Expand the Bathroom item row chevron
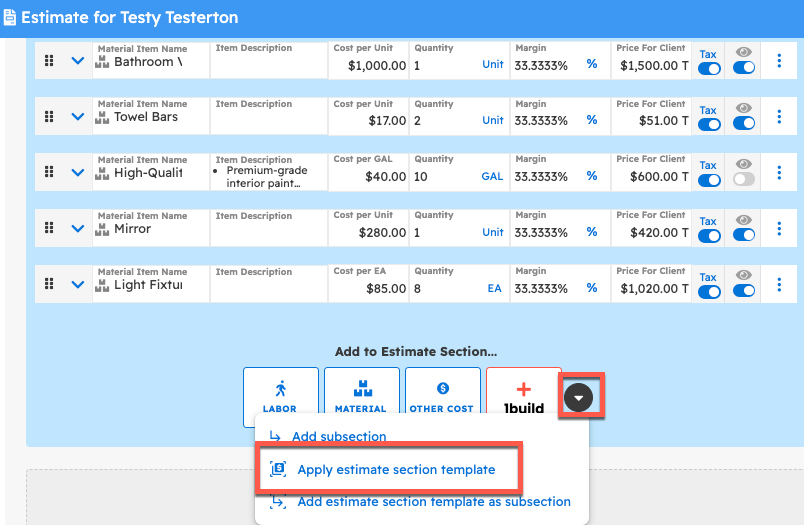Viewport: 804px width, 525px height. [x=78, y=61]
